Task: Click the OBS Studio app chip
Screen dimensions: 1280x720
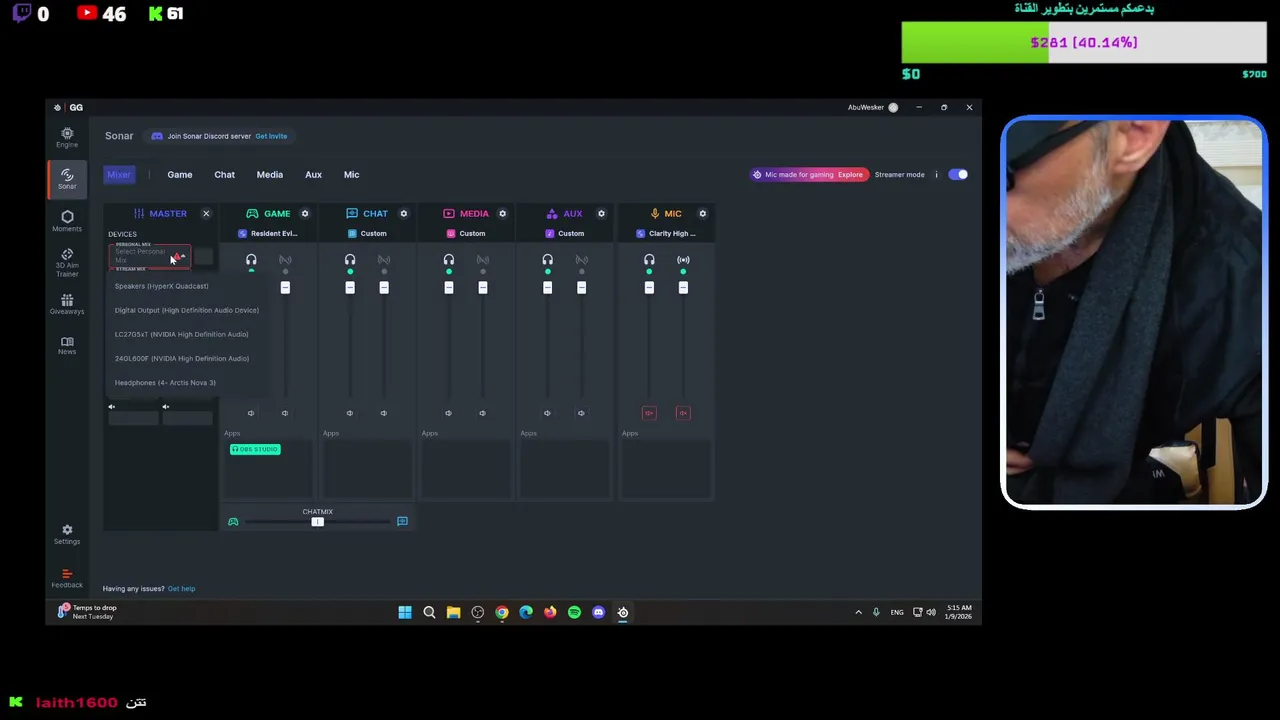Action: pyautogui.click(x=255, y=449)
